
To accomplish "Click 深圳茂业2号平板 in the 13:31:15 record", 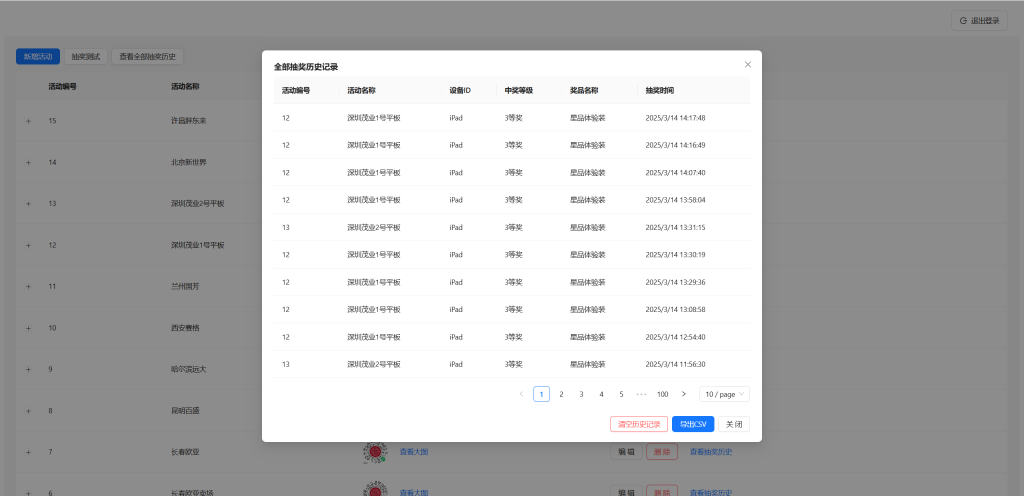I will pos(374,228).
